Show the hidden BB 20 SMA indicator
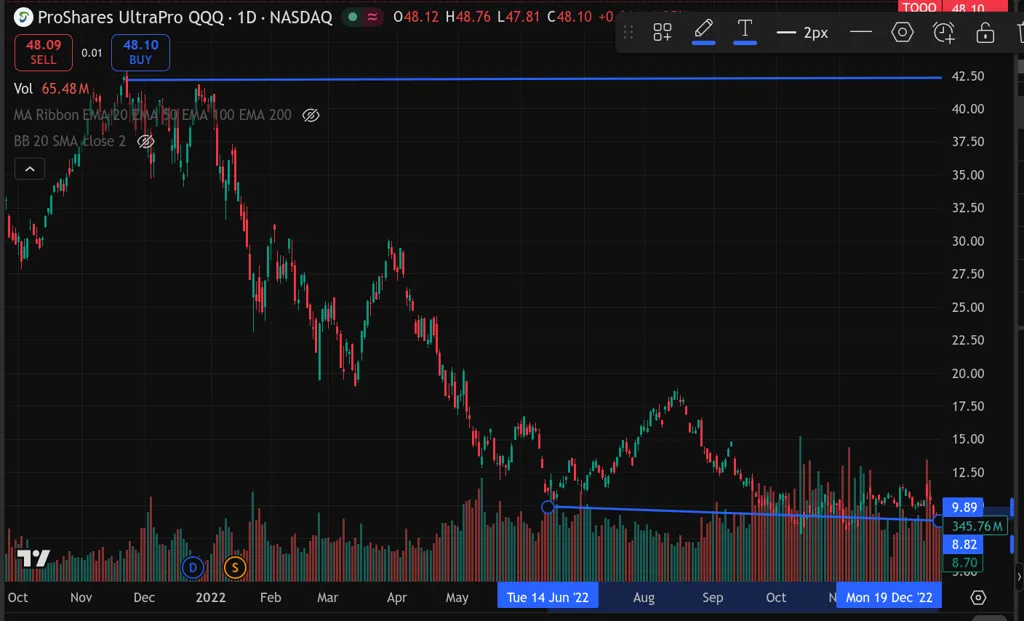The image size is (1024, 621). click(x=146, y=141)
